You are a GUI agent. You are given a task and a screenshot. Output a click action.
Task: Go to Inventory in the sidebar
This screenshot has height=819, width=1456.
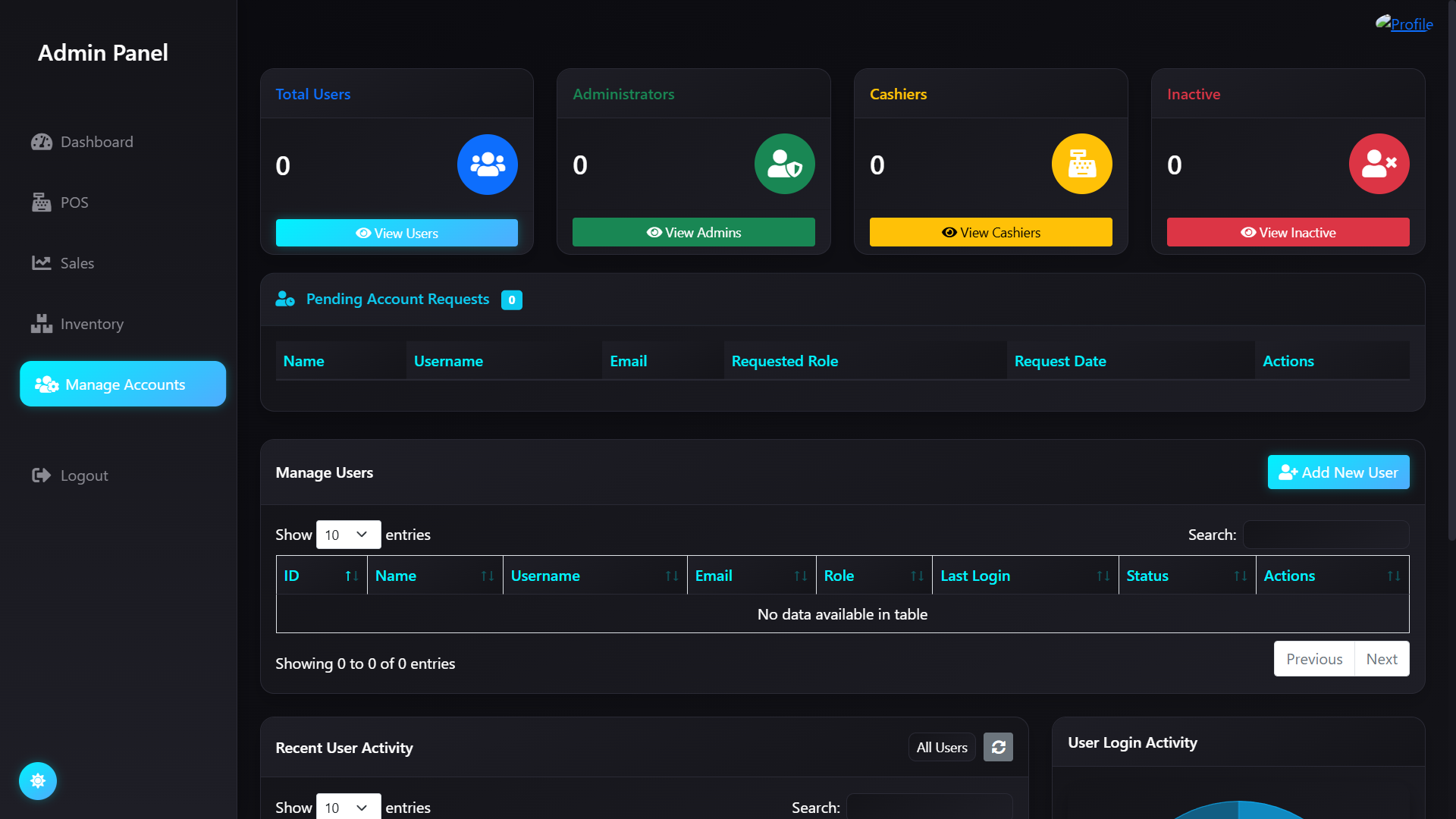coord(91,324)
